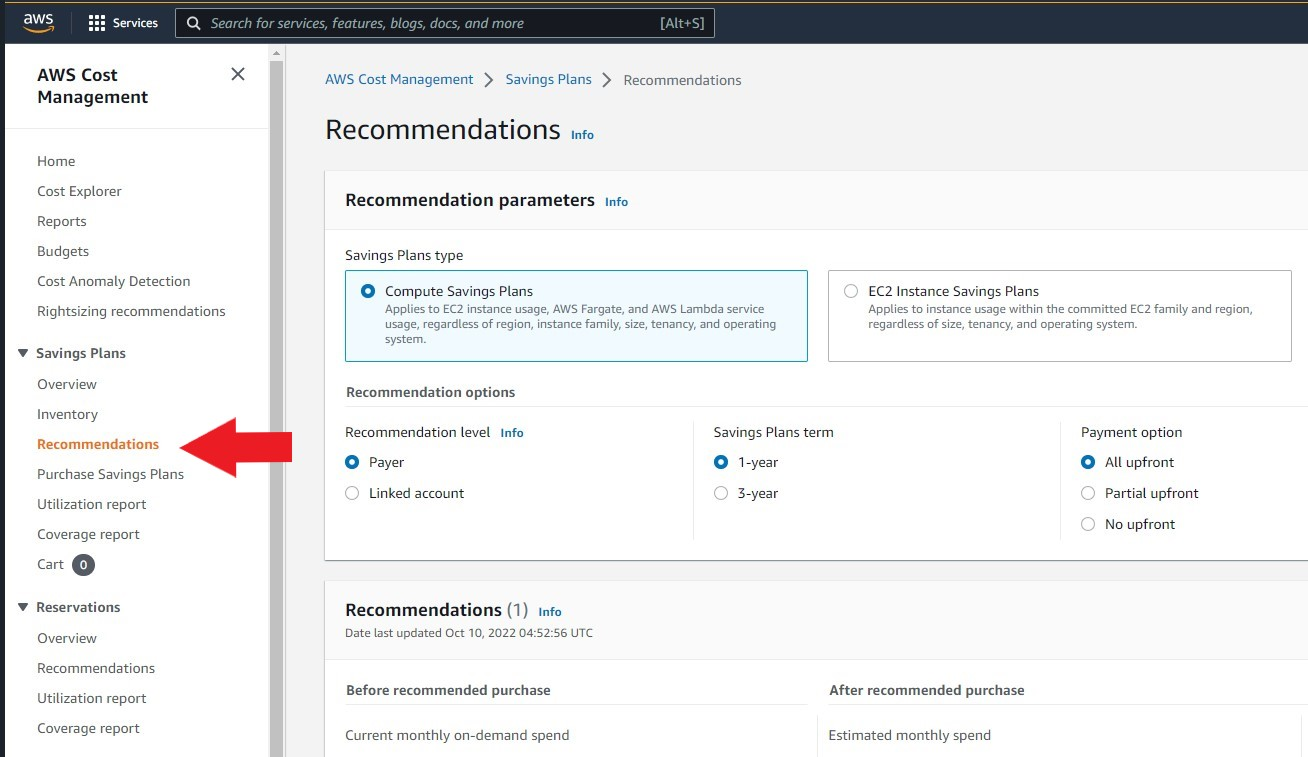Choose Linked account recommendation level
This screenshot has width=1308, height=757.
click(352, 493)
